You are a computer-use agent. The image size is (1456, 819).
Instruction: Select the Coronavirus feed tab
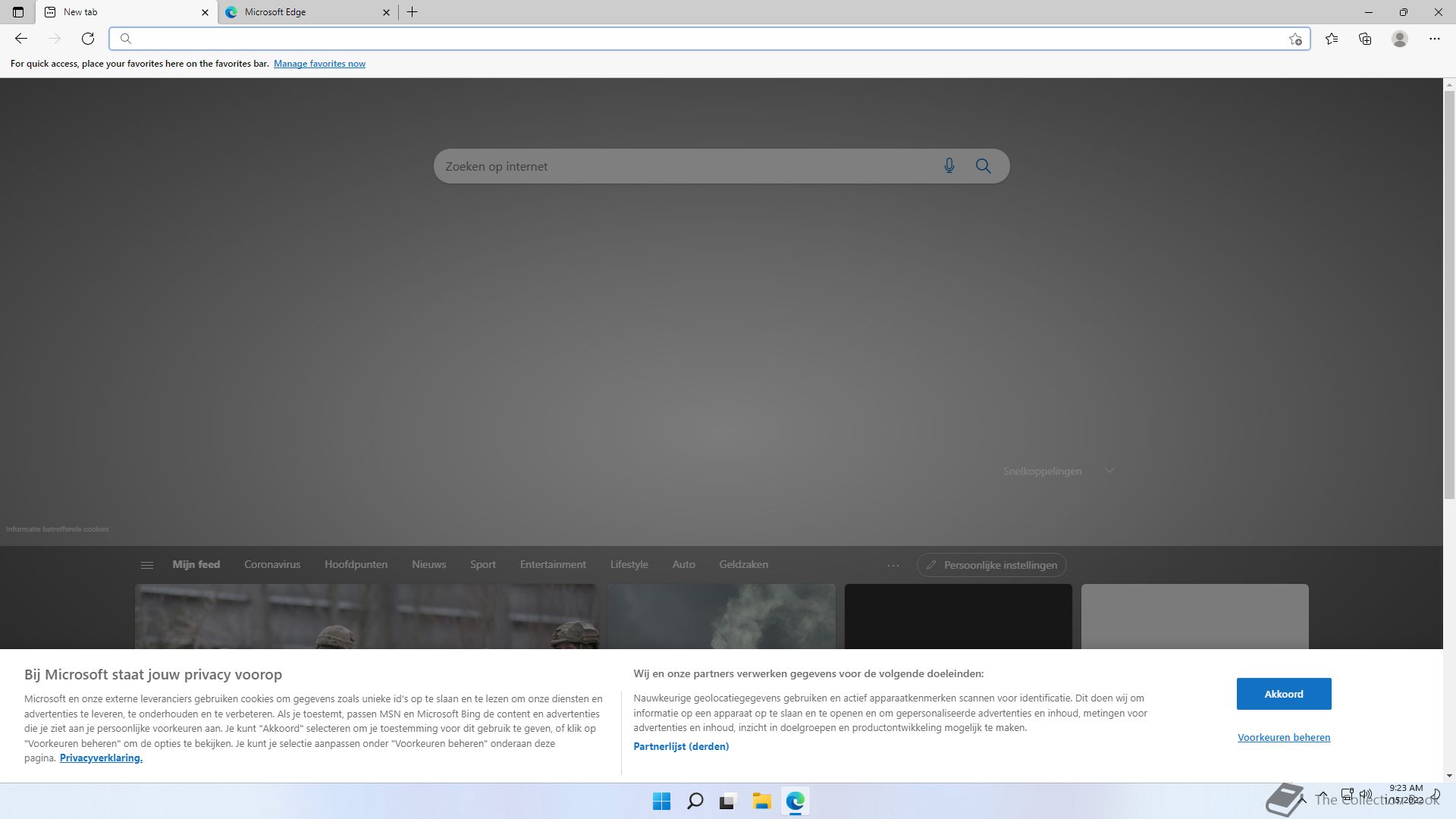pos(272,564)
